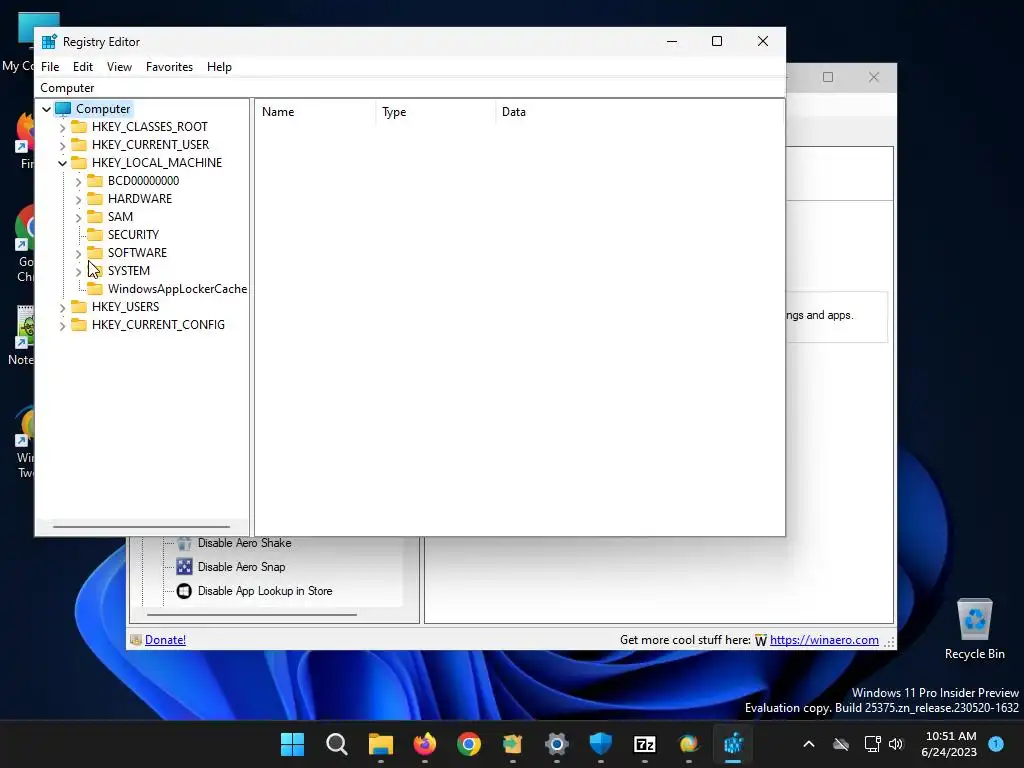Open the Edit menu in Registry Editor
This screenshot has height=768, width=1024.
pyautogui.click(x=82, y=67)
